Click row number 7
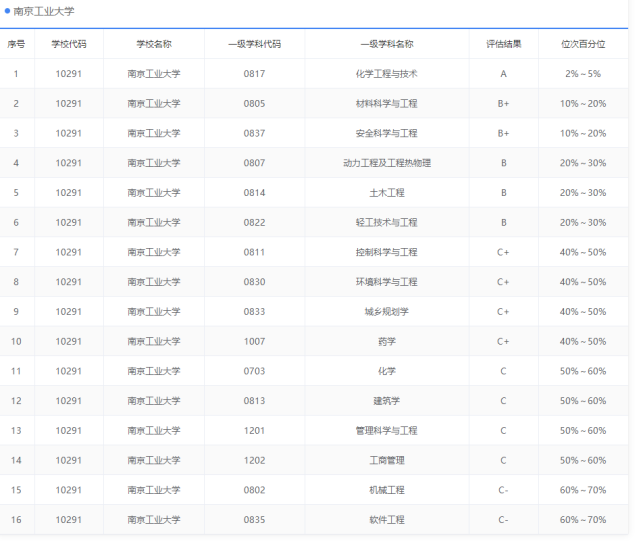Screen dimensions: 641x546 (16, 253)
